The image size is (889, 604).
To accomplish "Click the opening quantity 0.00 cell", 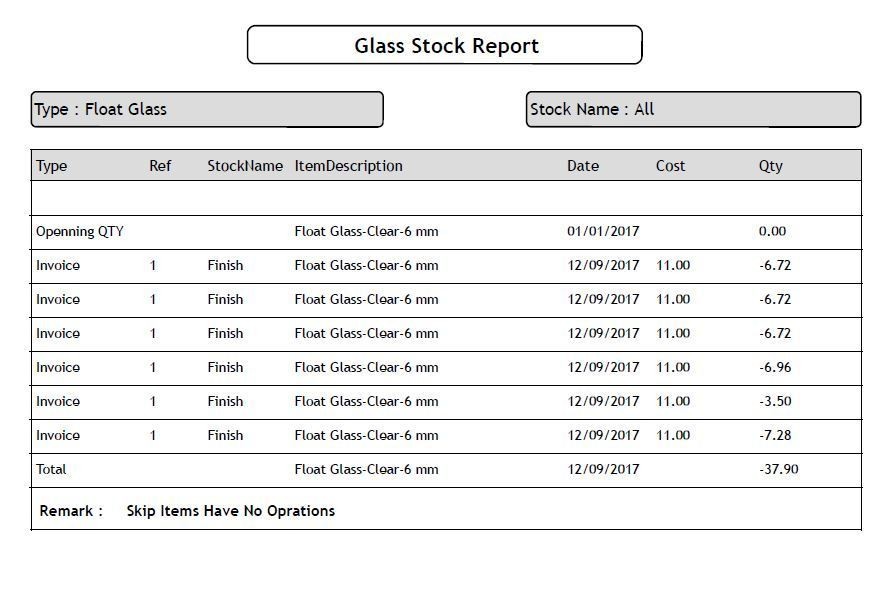I will click(x=772, y=232).
